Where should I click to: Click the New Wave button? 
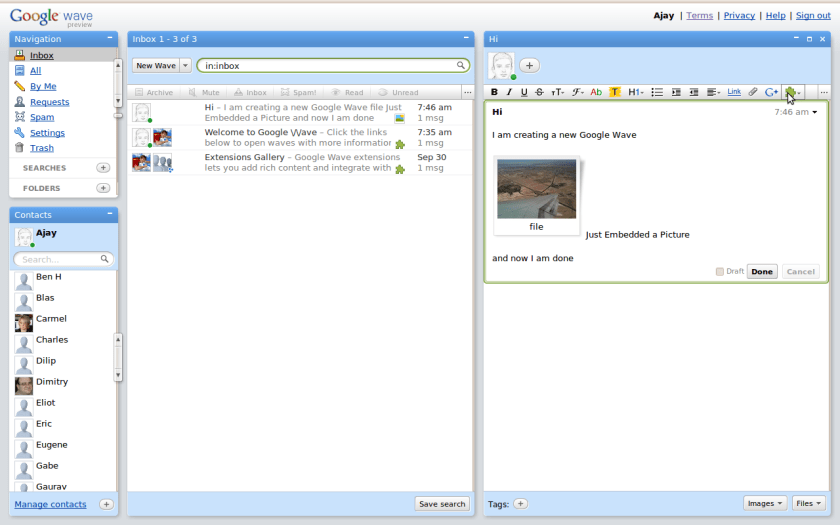156,65
